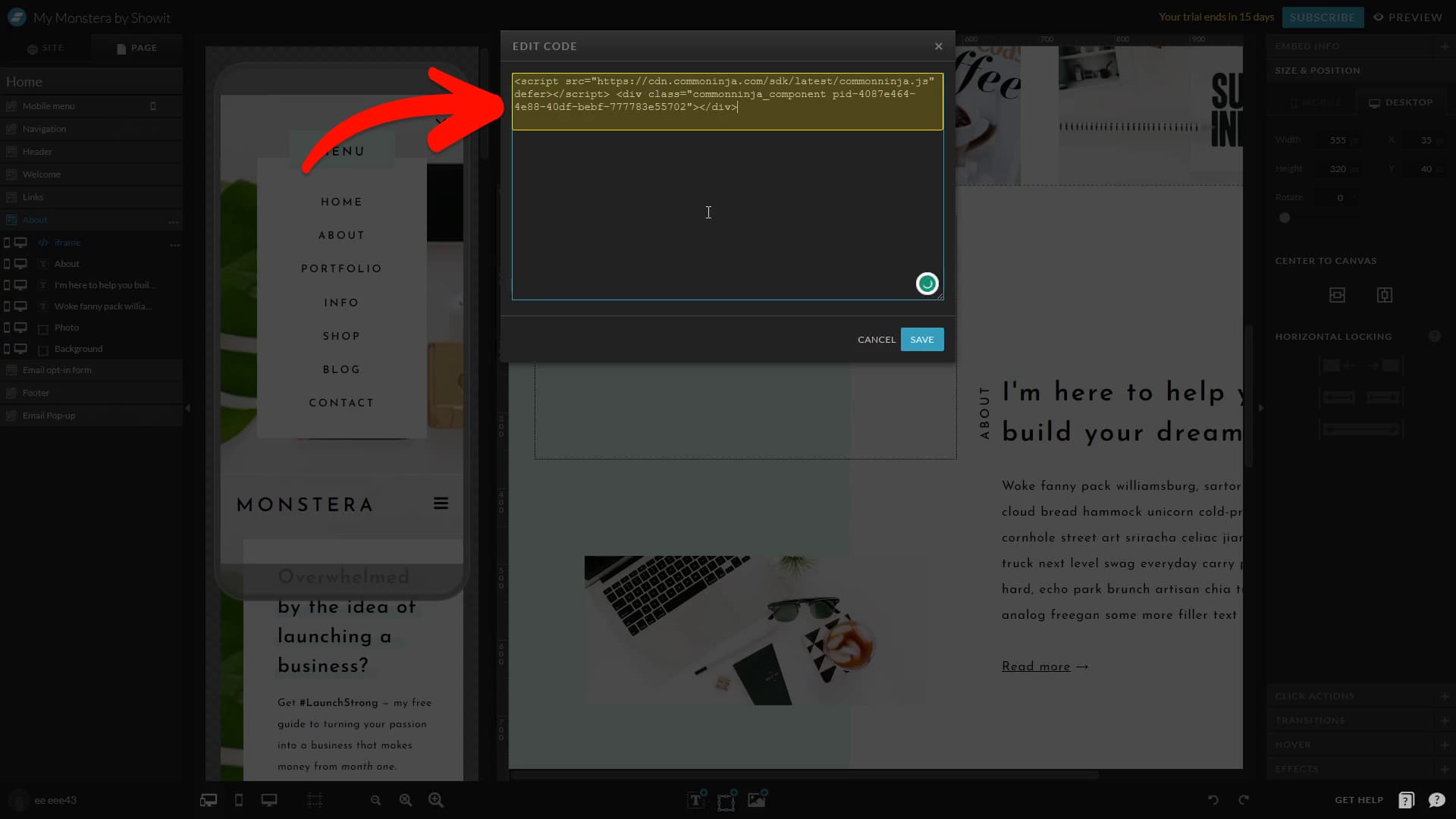Click the green Grammarly icon in code editor
The image size is (1456, 819).
pyautogui.click(x=927, y=284)
